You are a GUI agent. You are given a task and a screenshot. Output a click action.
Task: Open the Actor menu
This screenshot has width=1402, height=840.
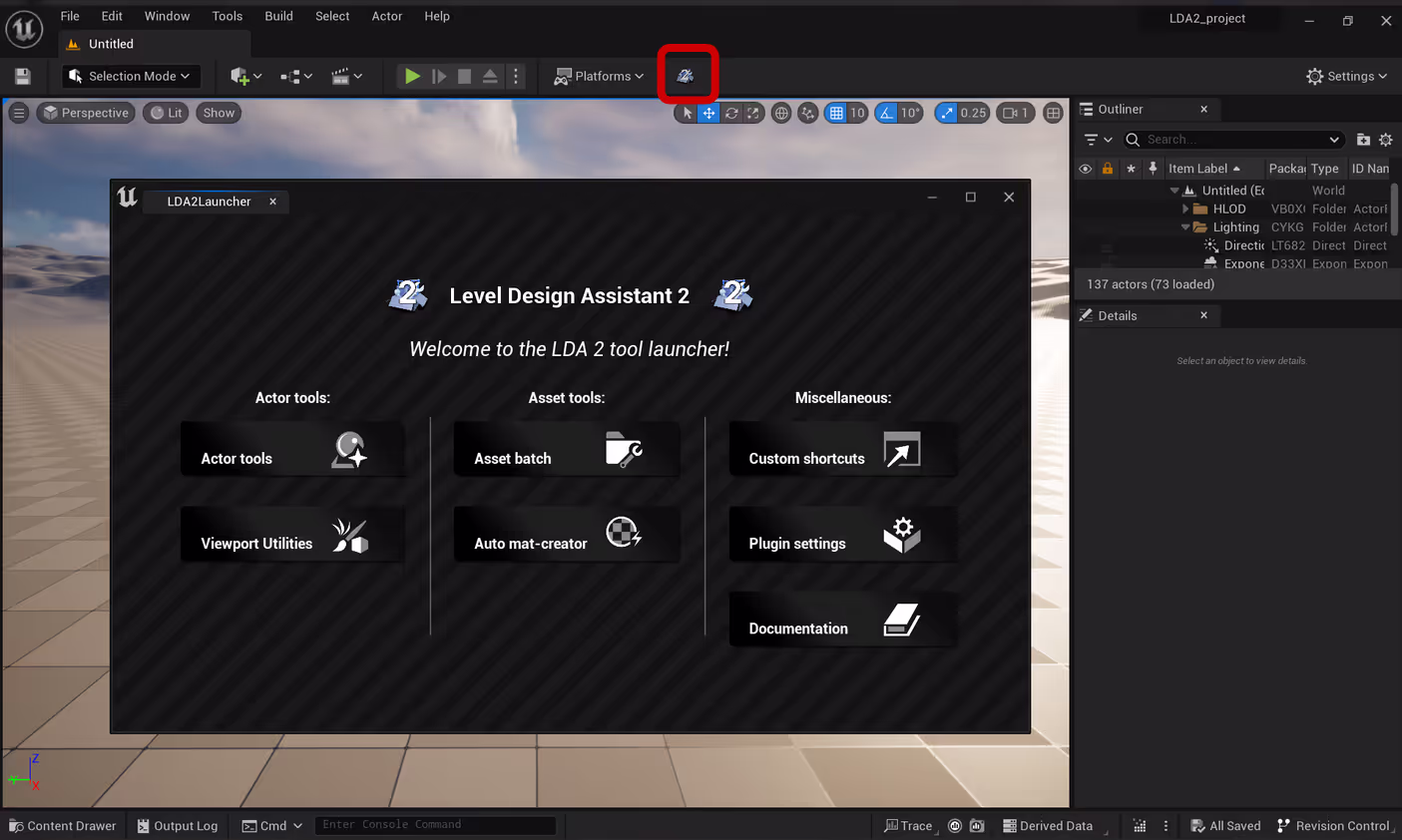pos(387,16)
